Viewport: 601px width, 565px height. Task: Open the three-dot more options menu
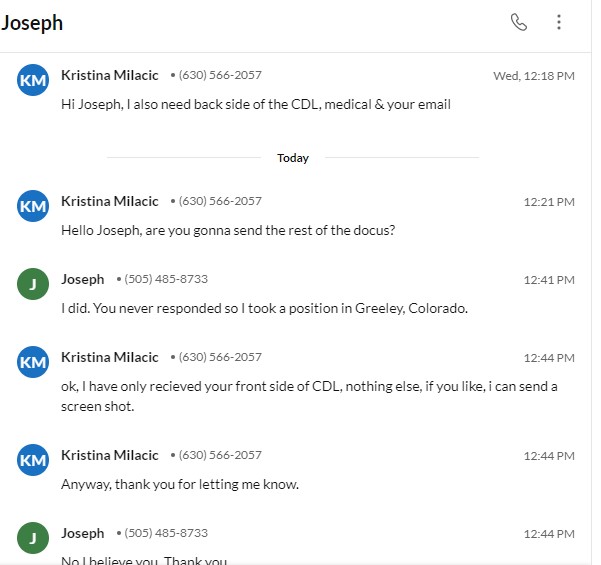[x=559, y=23]
